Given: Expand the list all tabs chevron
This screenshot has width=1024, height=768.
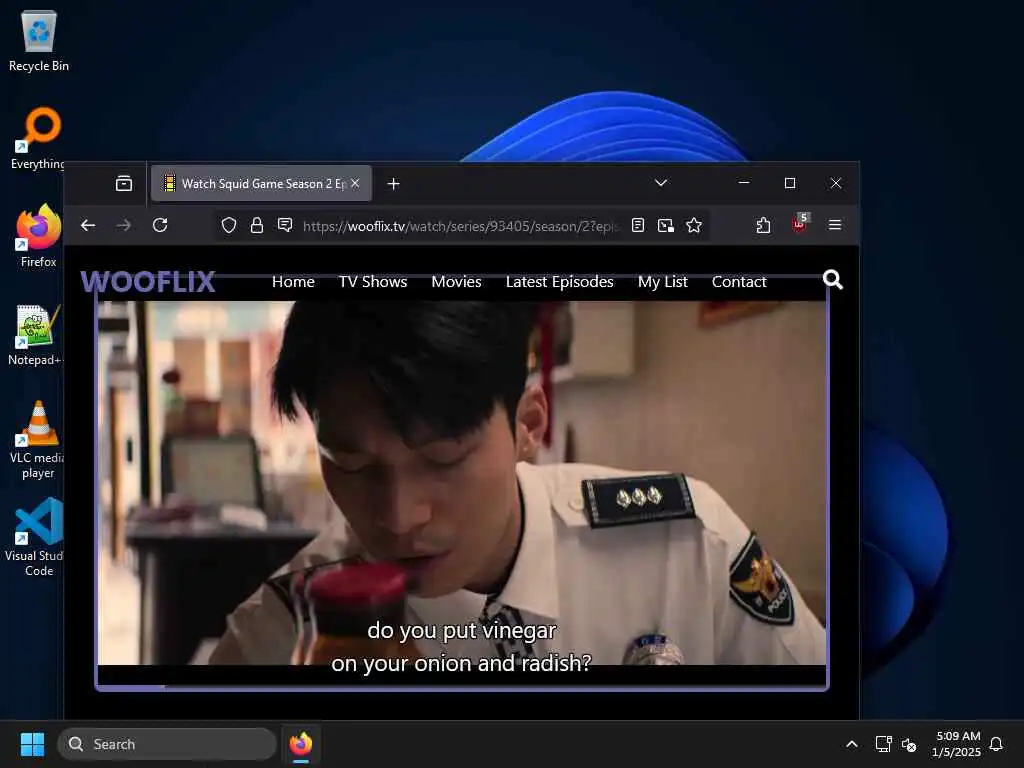Looking at the screenshot, I should tap(661, 183).
